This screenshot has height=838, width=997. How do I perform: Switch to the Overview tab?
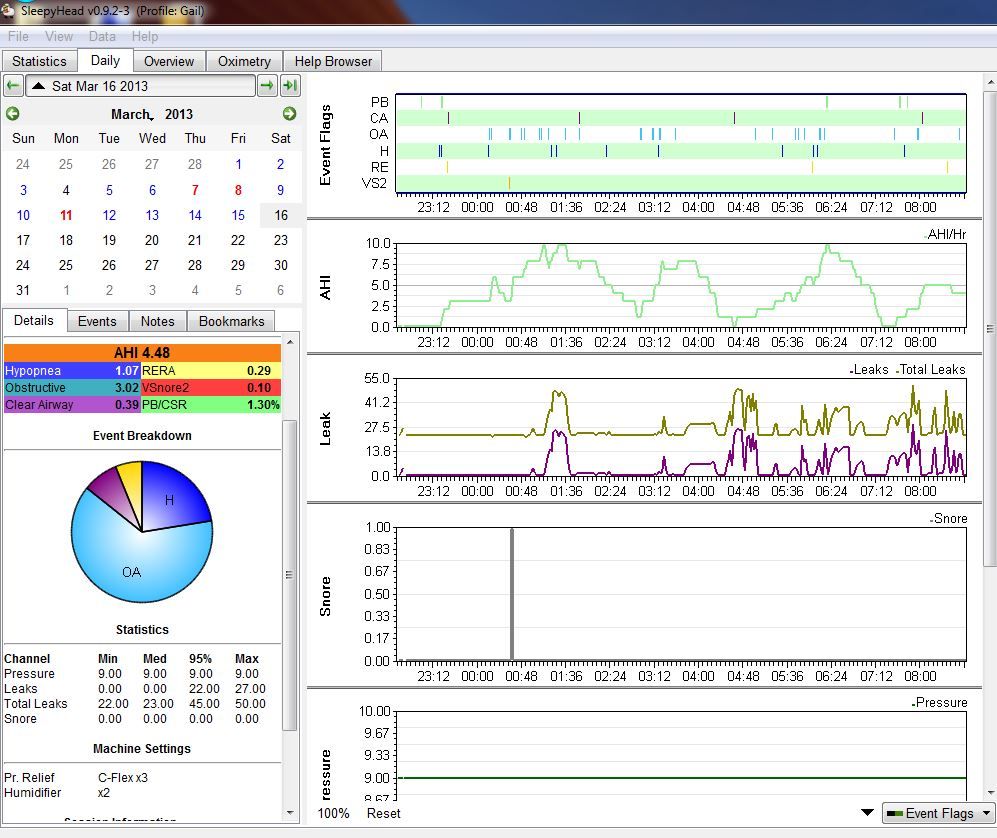[168, 61]
